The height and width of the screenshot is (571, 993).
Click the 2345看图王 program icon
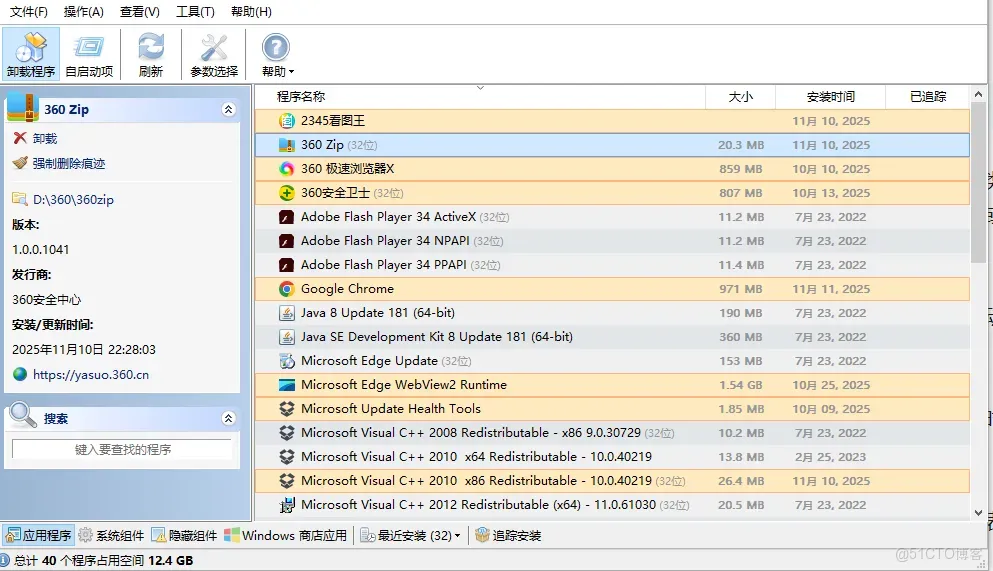[287, 120]
